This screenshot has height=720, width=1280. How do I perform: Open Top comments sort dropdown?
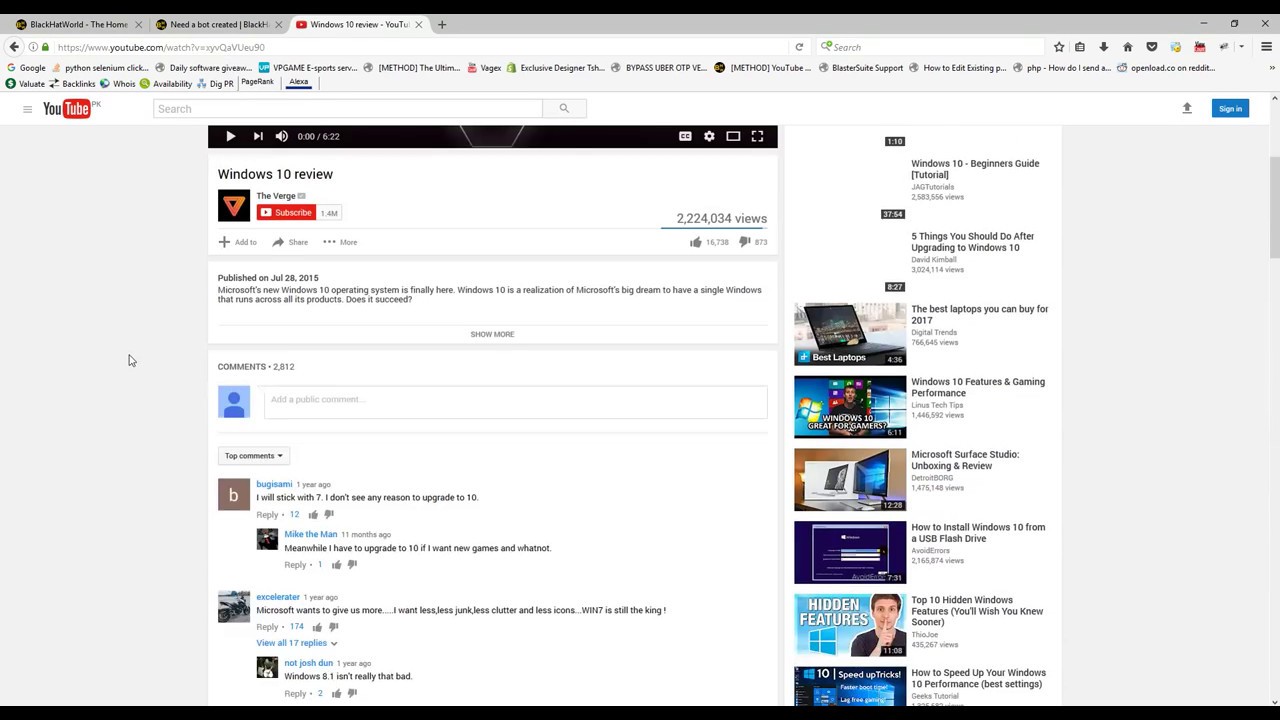(x=253, y=456)
